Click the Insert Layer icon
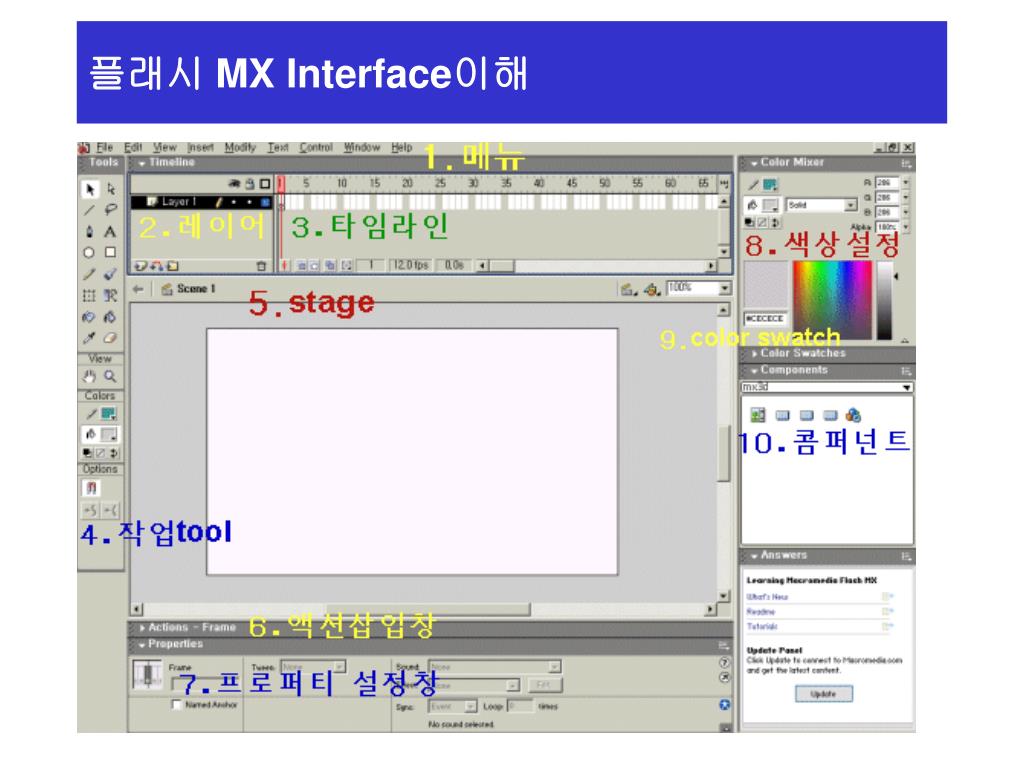The width and height of the screenshot is (1024, 768). coord(140,266)
